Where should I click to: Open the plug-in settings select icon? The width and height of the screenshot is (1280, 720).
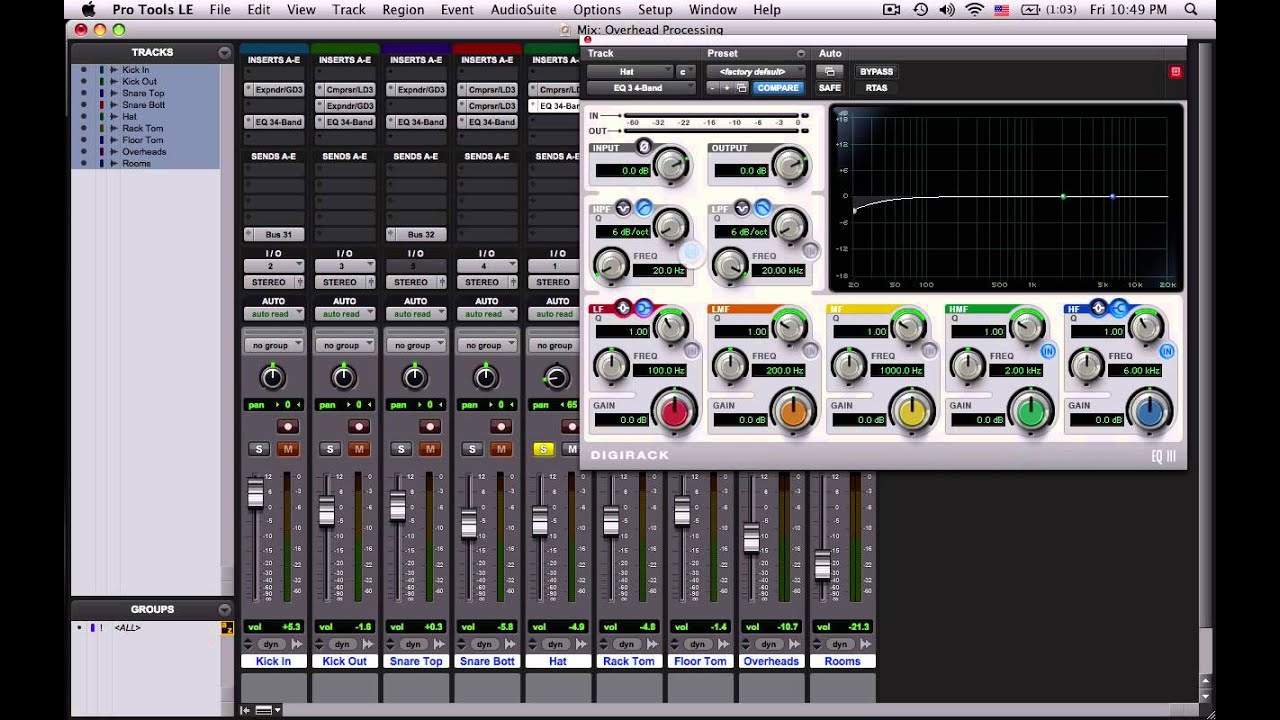click(x=741, y=88)
